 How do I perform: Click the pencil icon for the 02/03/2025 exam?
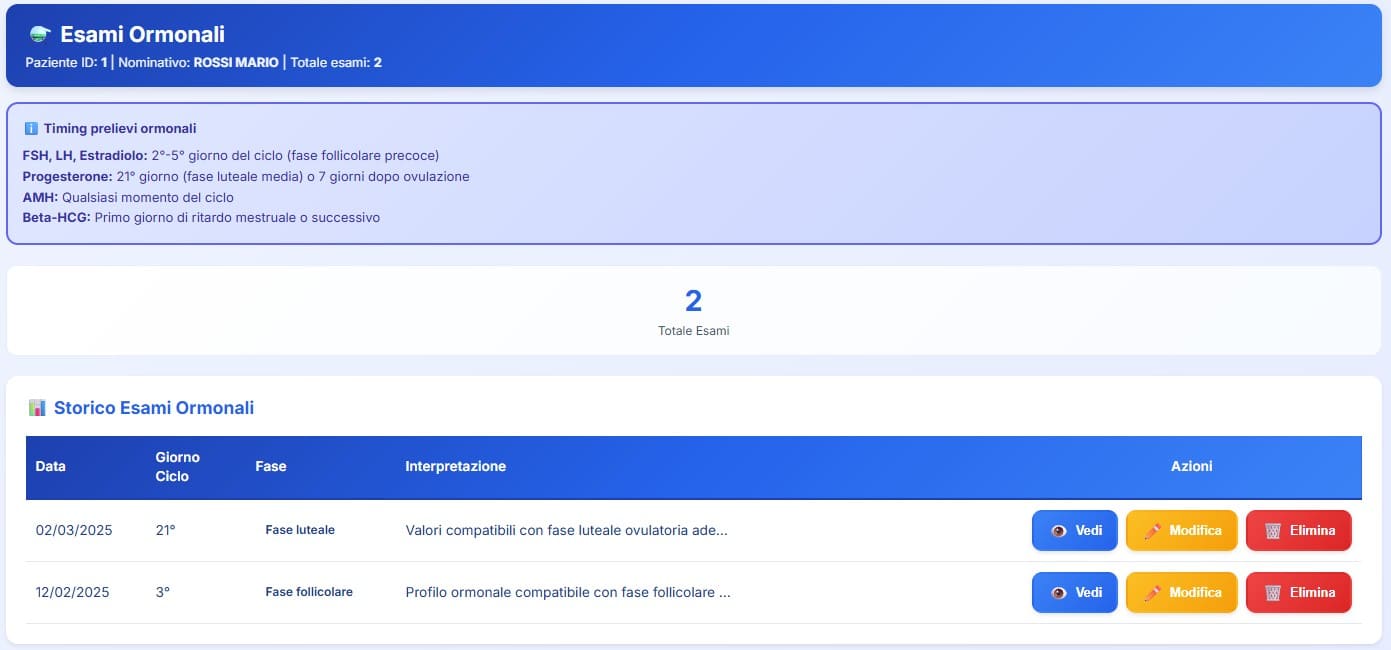click(1152, 531)
